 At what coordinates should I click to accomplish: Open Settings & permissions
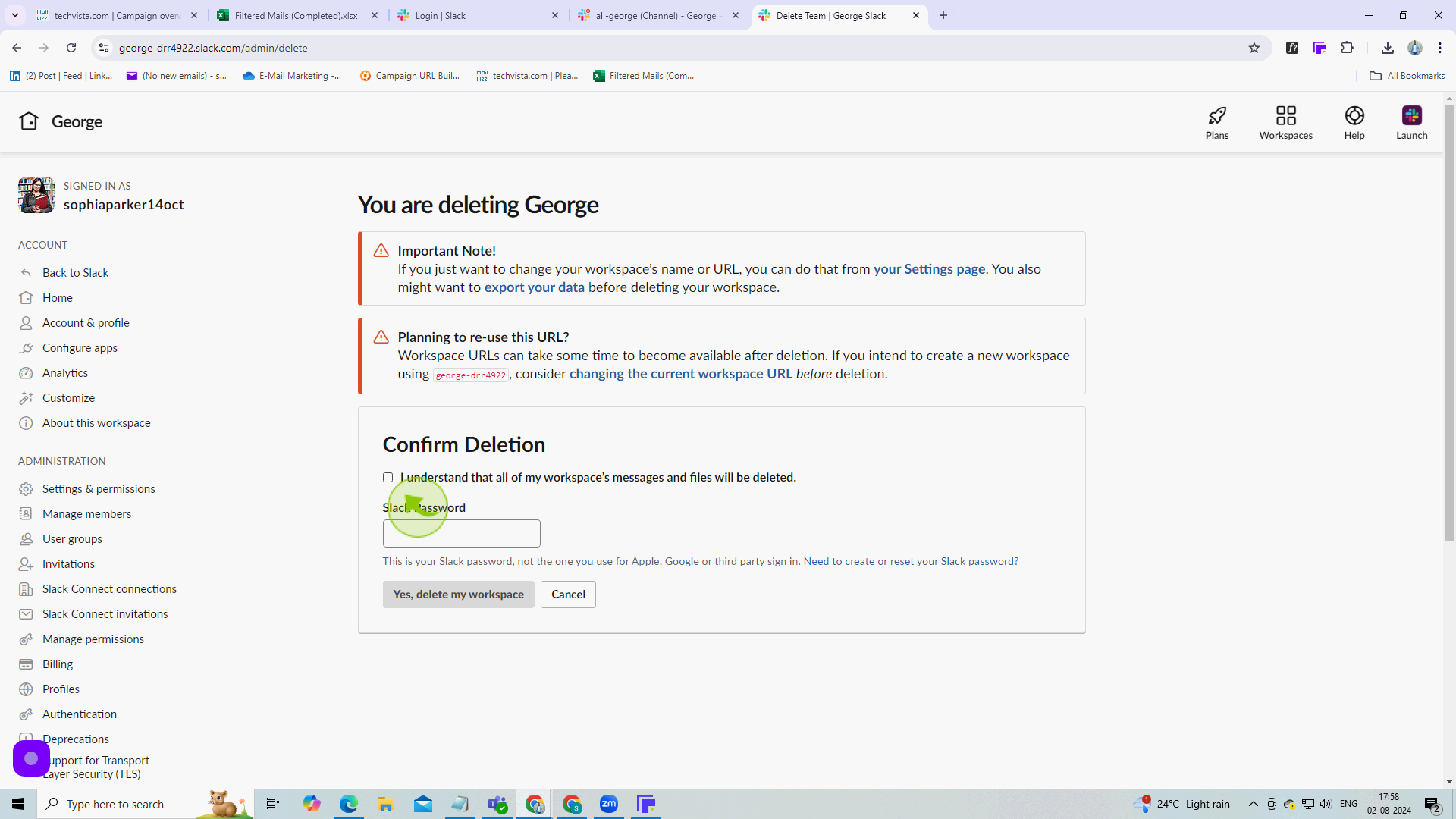tap(99, 489)
